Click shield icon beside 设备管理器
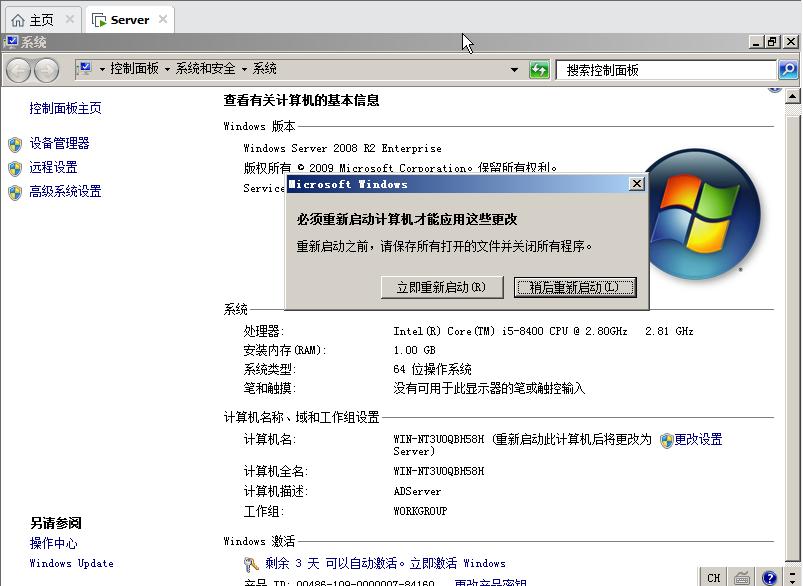The image size is (803, 586). (x=15, y=144)
